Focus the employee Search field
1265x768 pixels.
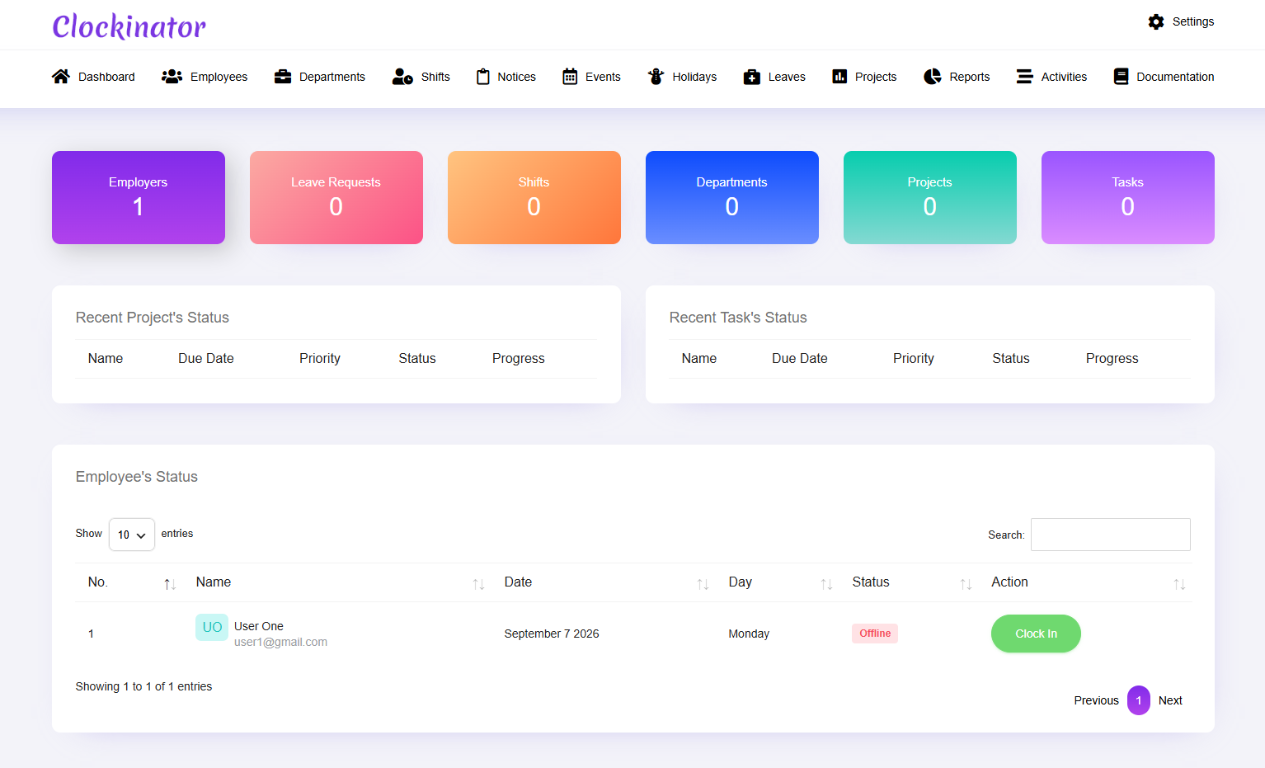tap(1111, 534)
